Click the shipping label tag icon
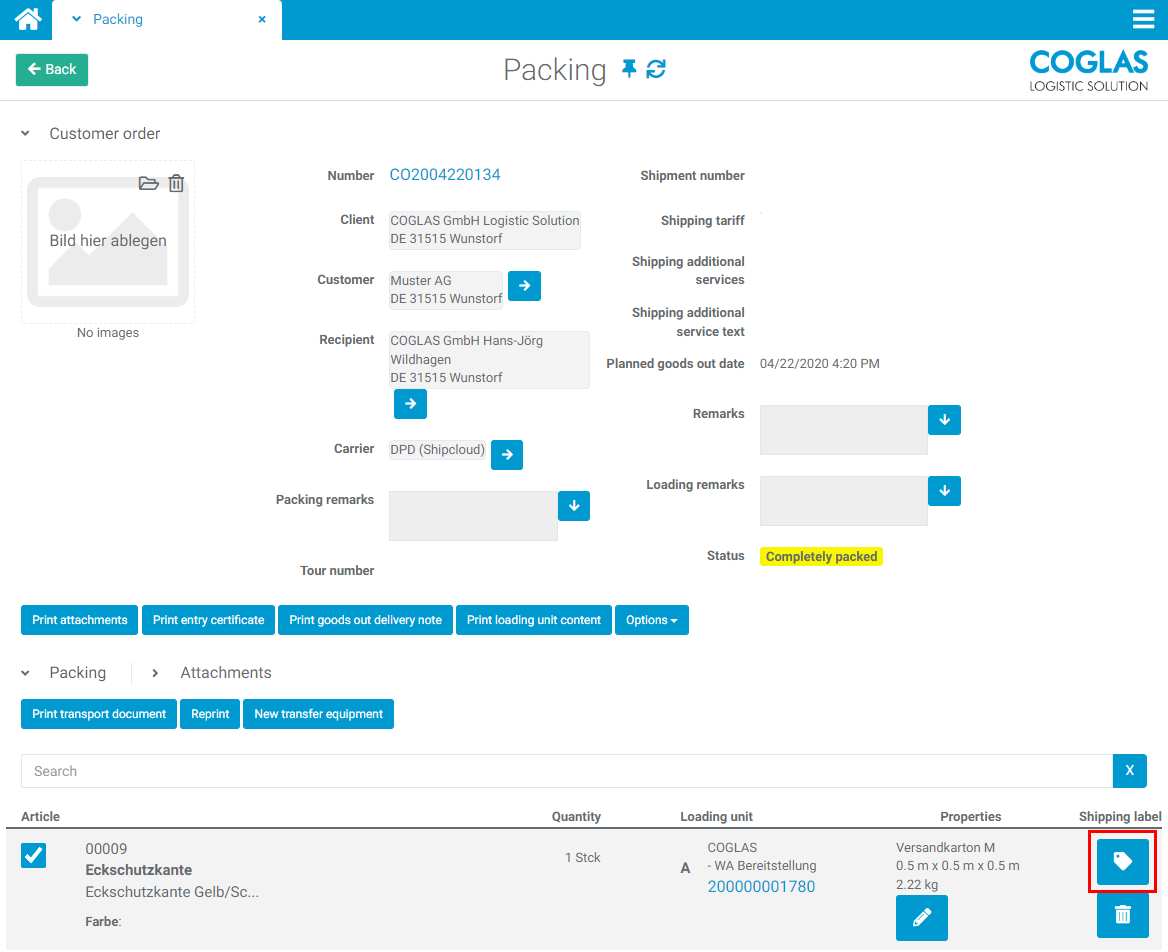1168x952 pixels. [x=1122, y=861]
